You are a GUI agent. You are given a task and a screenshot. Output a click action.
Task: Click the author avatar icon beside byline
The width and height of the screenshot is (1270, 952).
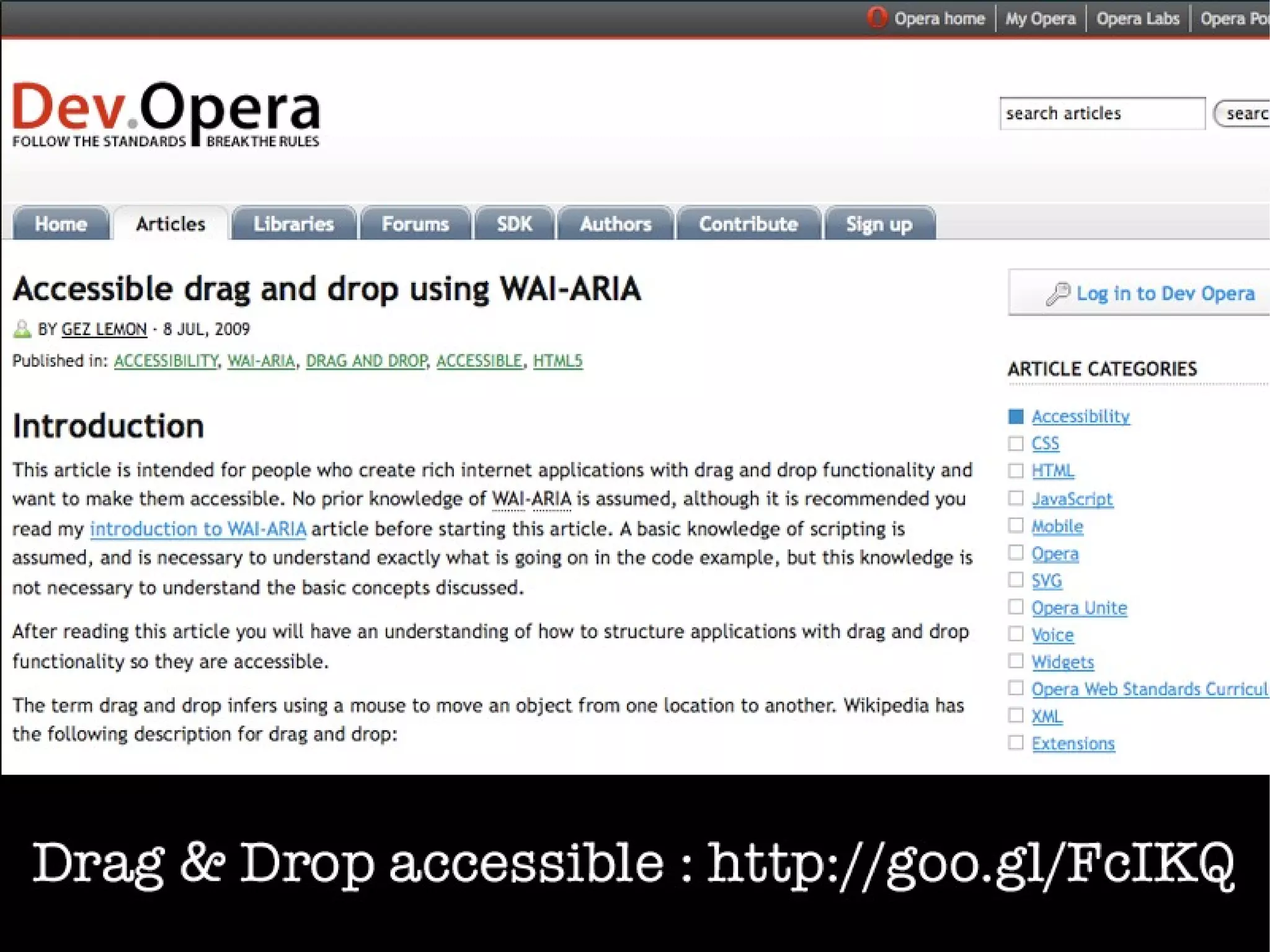(22, 329)
